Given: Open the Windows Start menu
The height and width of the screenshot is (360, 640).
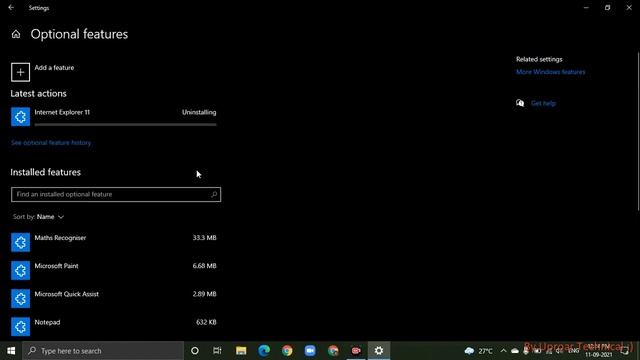Looking at the screenshot, I should tap(11, 351).
